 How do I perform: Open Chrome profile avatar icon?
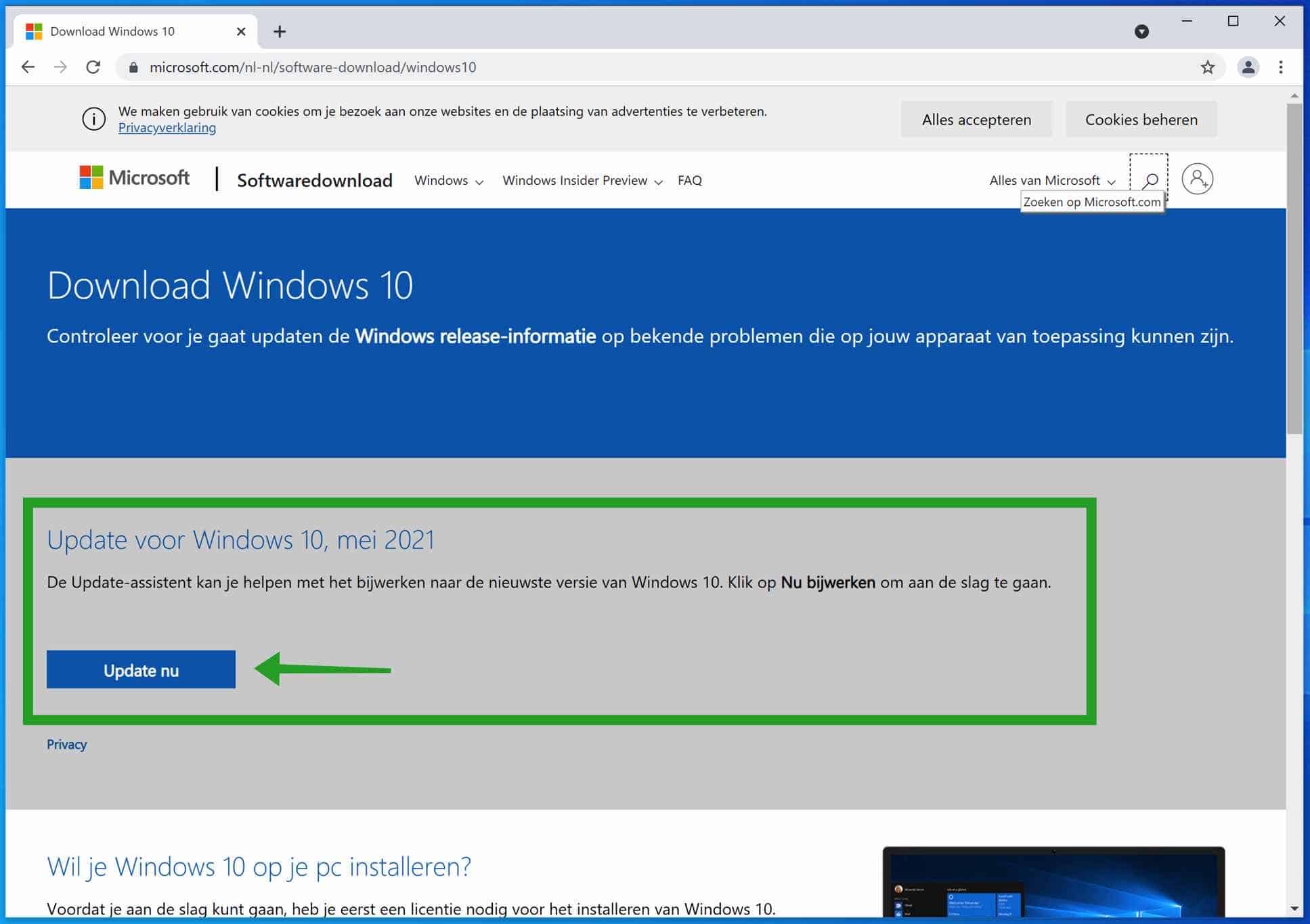click(x=1248, y=67)
